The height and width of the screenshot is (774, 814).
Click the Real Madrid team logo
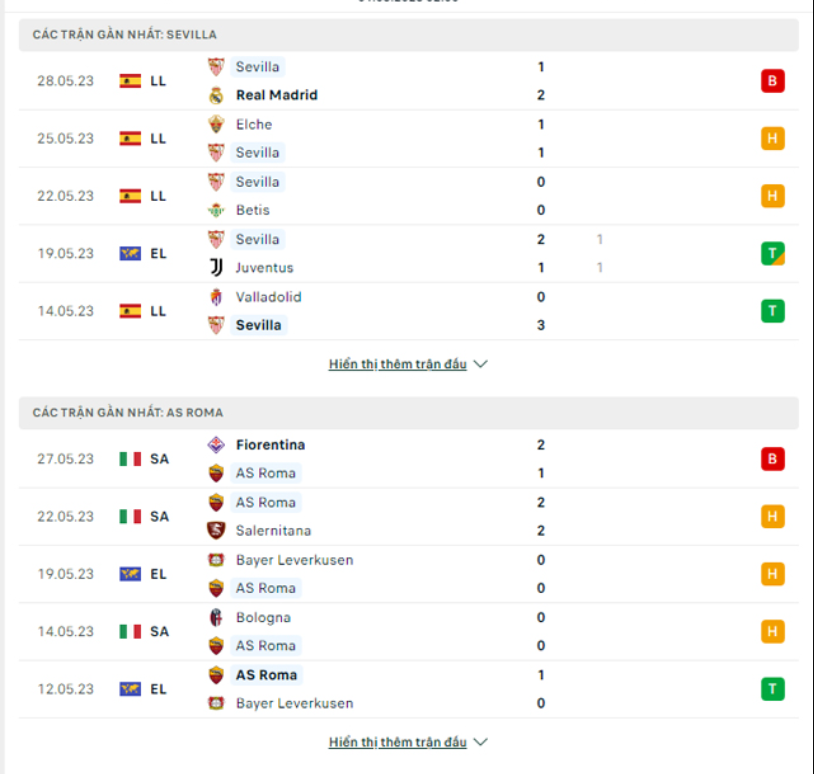tap(216, 95)
